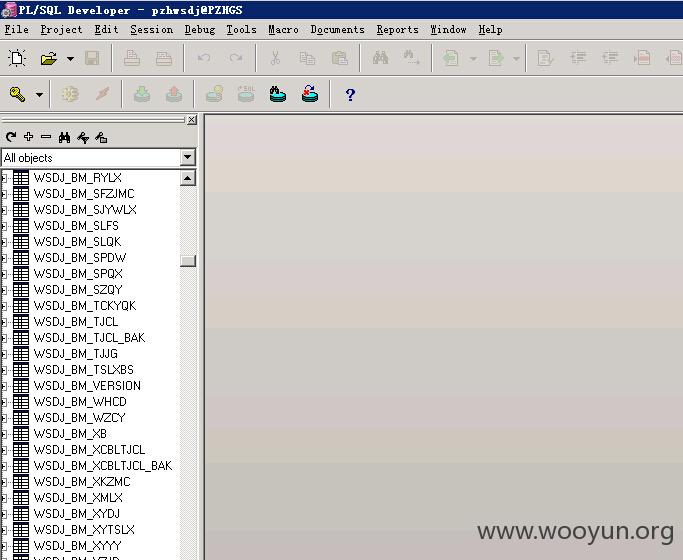
Task: Select the WSDJ_BM_SPQX table
Action: (x=78, y=274)
